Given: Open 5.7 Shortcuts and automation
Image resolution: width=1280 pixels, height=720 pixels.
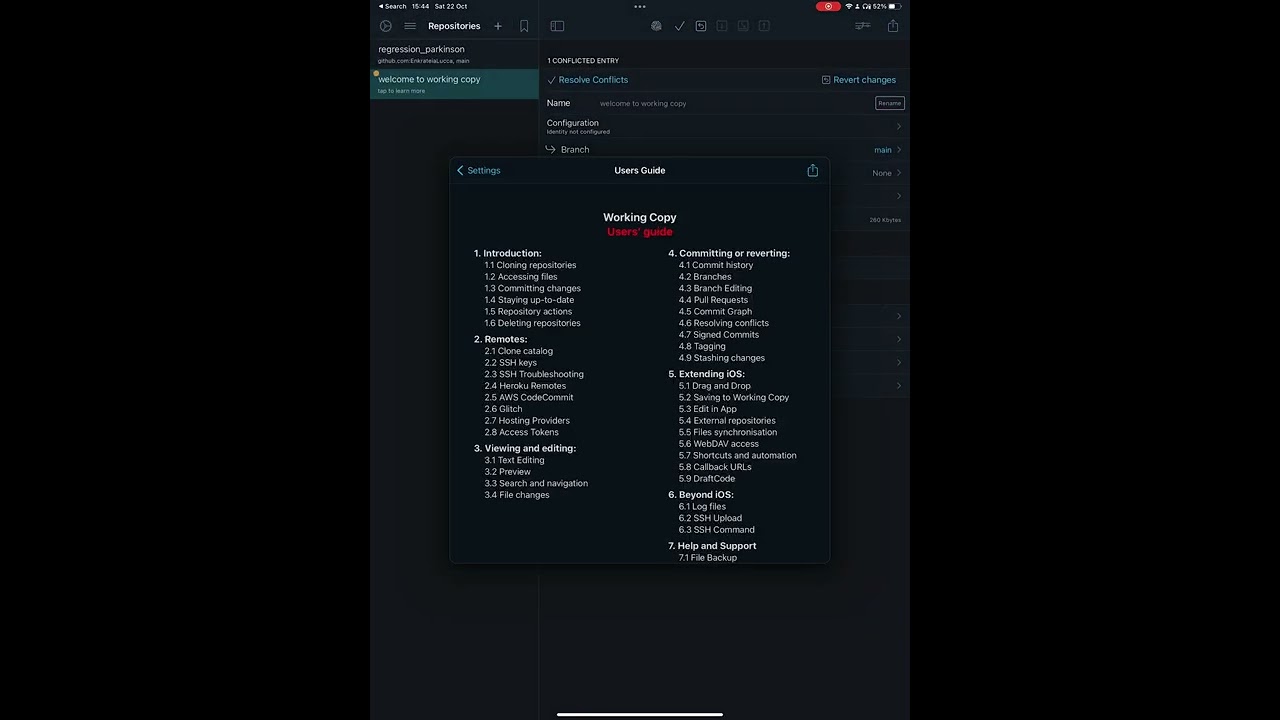Looking at the screenshot, I should (x=738, y=455).
